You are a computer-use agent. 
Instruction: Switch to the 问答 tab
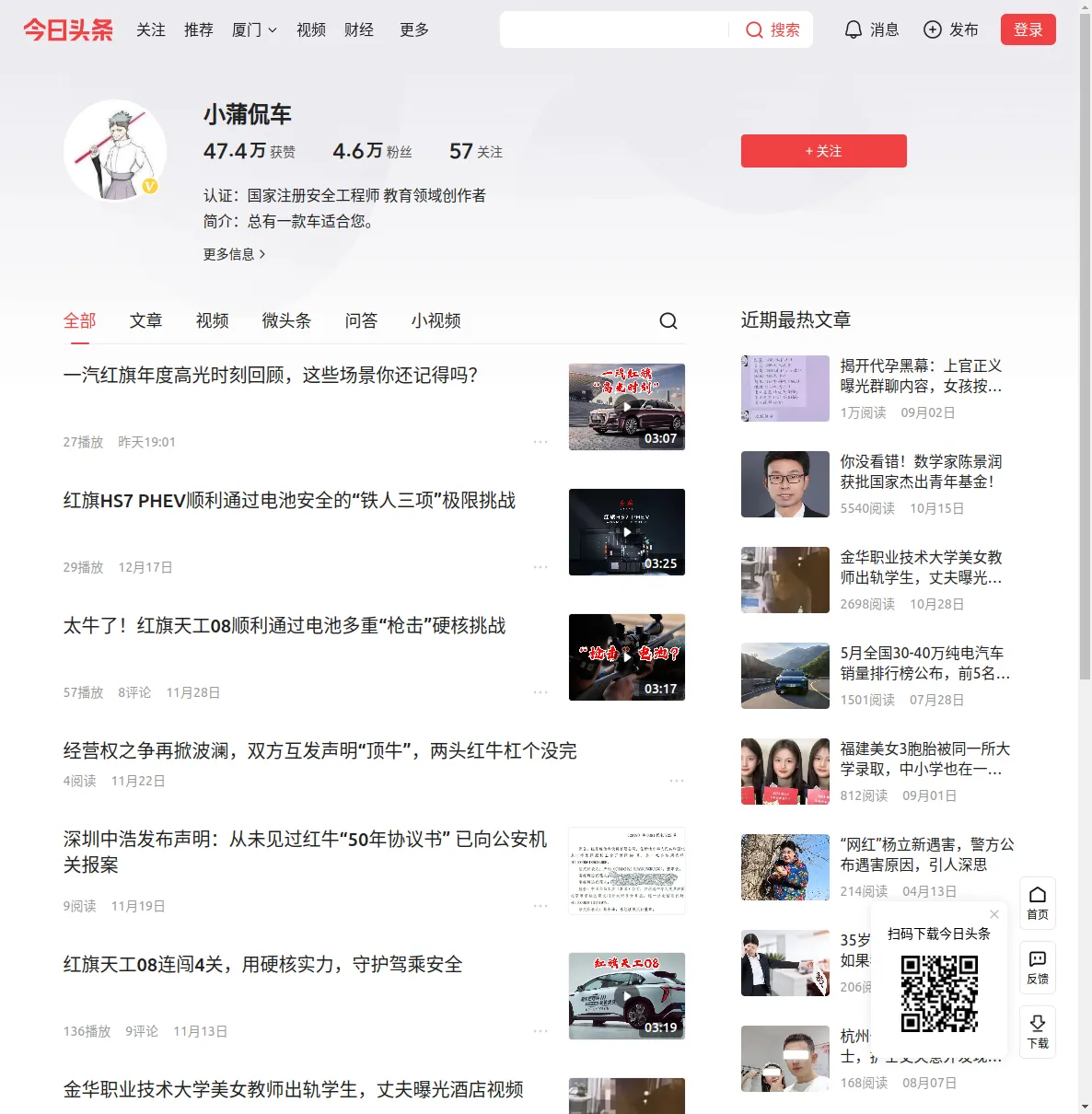362,320
